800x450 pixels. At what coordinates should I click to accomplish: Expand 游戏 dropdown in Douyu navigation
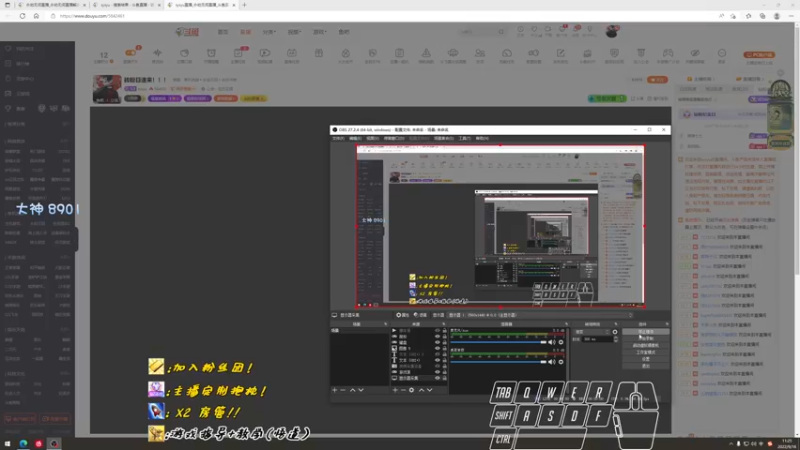[319, 32]
